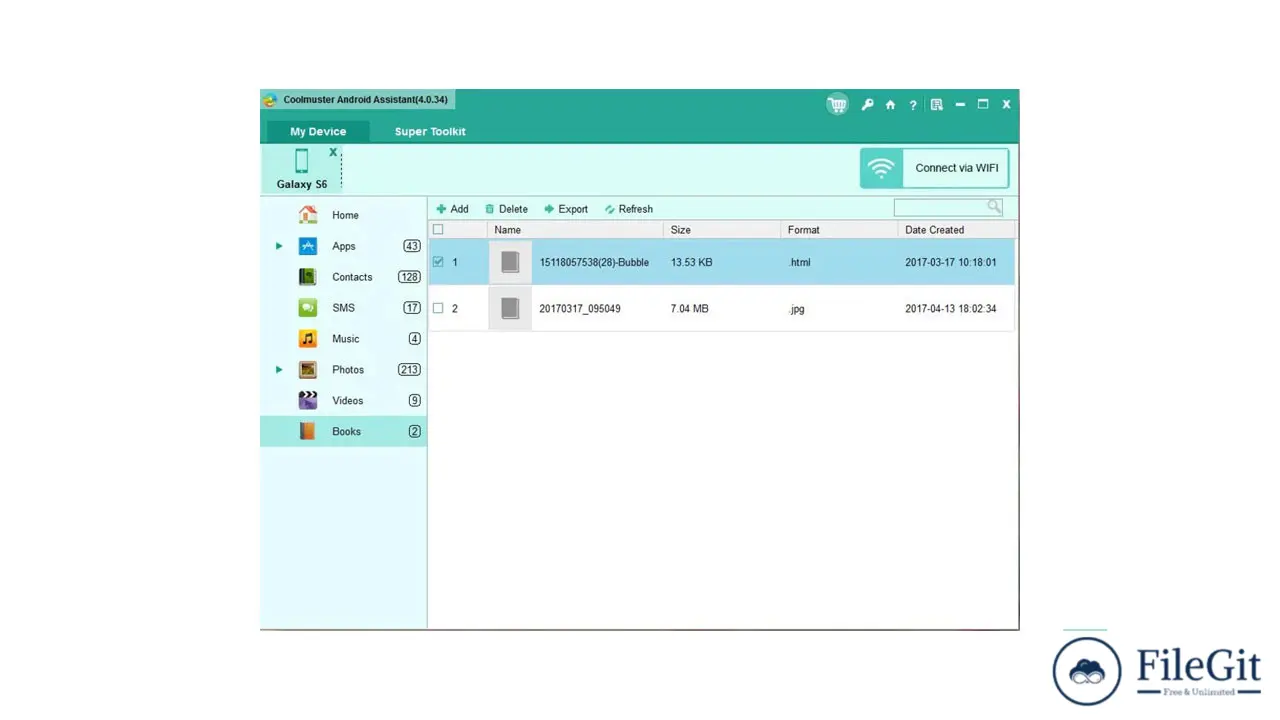Open Home in the sidebar
This screenshot has height=720, width=1280.
344,215
